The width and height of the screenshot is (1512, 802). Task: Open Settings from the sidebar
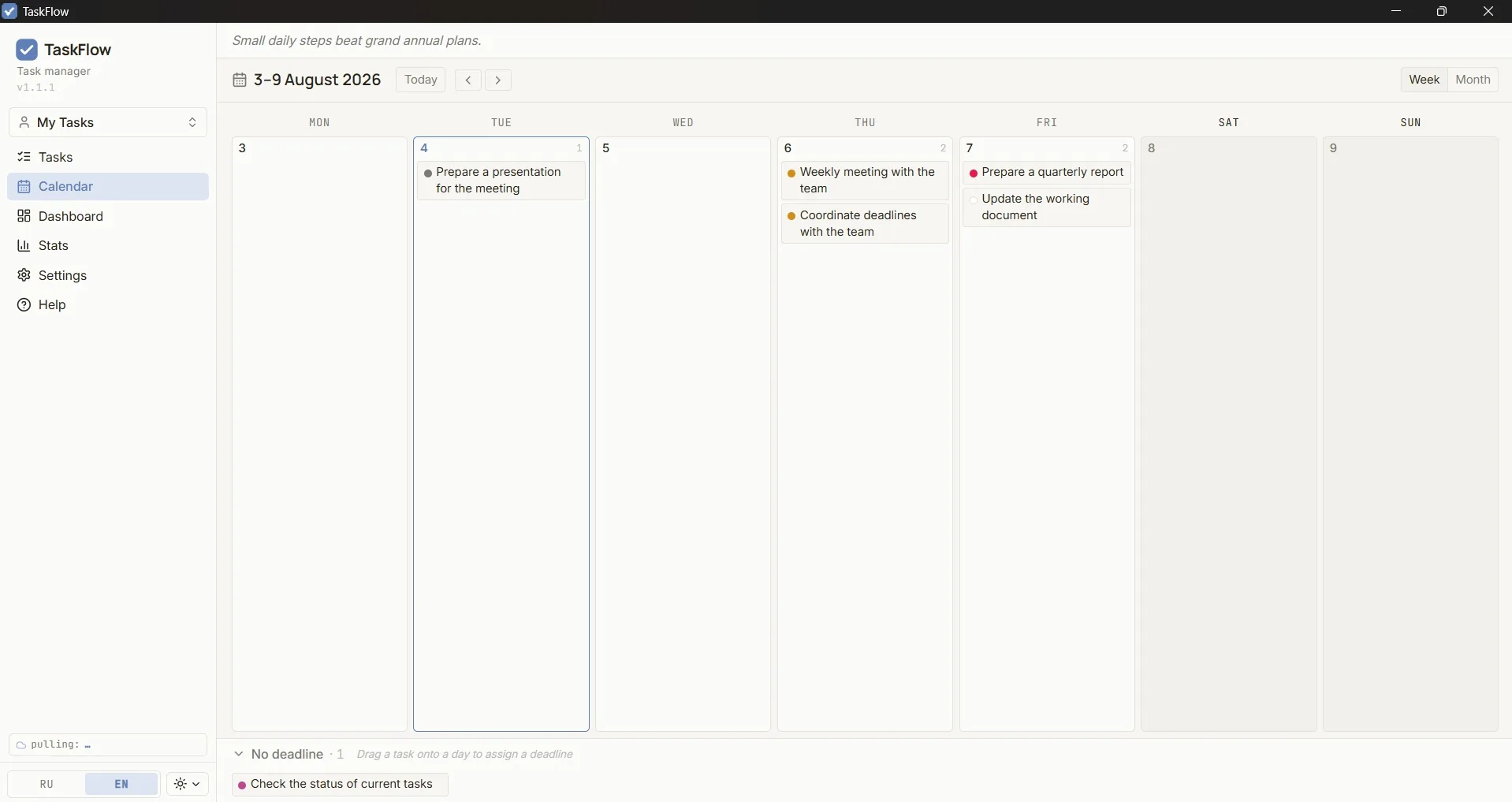[108, 276]
